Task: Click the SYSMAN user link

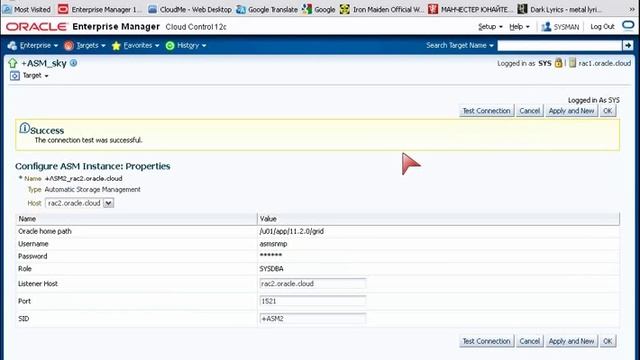Action: click(x=566, y=27)
